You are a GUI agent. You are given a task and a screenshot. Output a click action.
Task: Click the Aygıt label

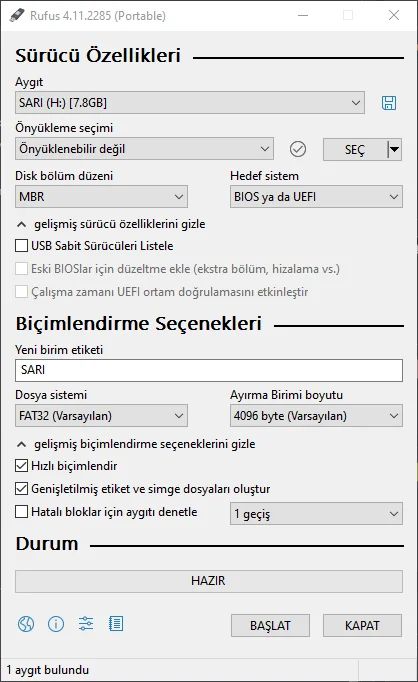click(29, 82)
